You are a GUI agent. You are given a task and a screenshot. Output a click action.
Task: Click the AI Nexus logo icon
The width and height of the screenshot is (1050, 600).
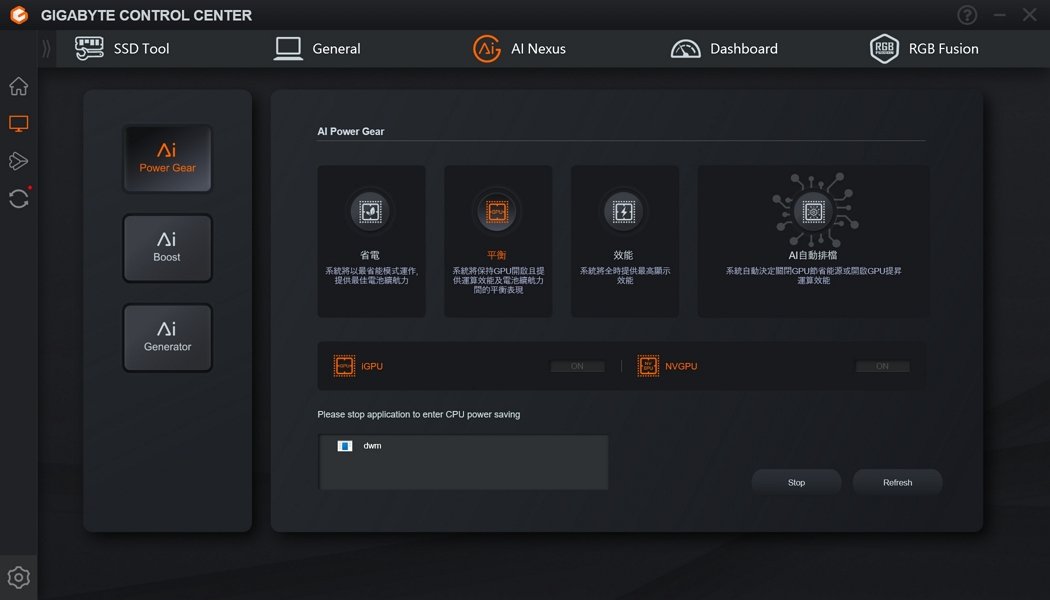(x=487, y=49)
